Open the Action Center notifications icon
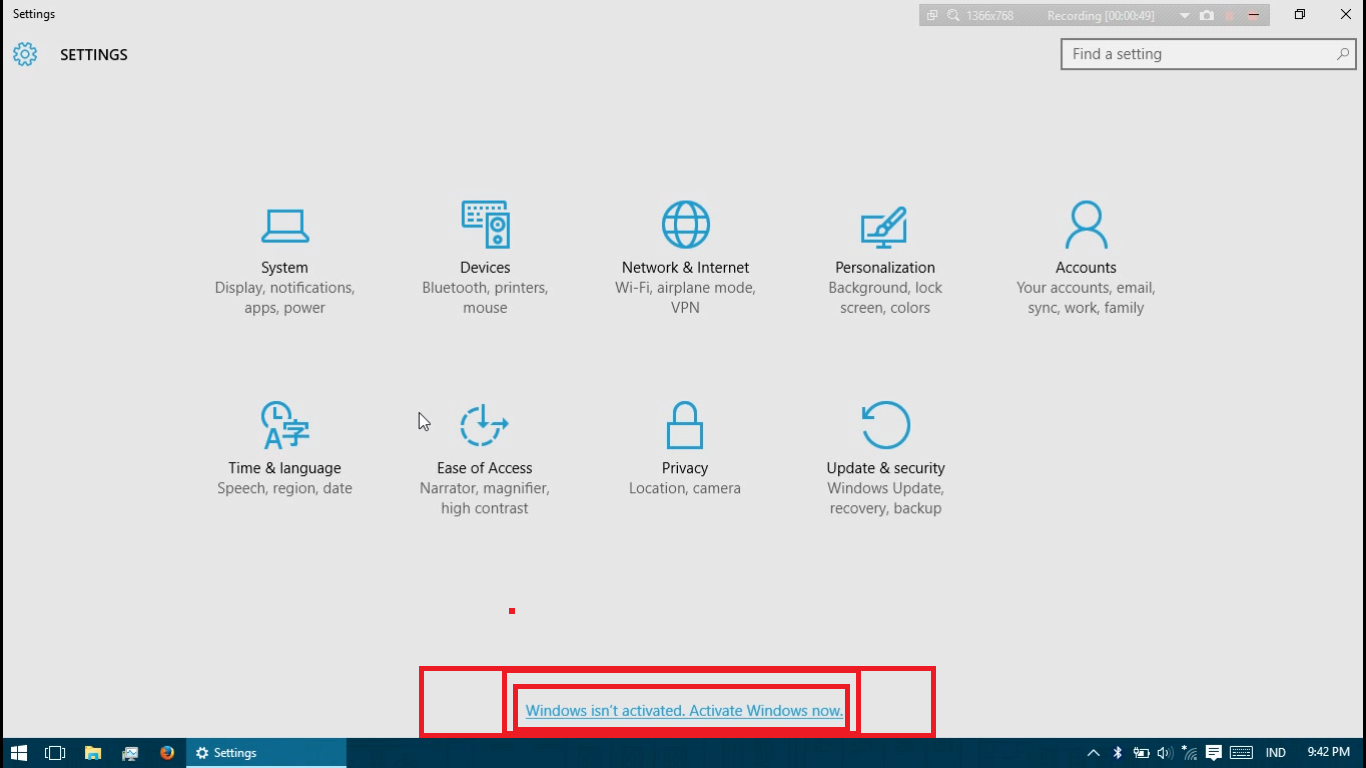The image size is (1366, 768). coord(1213,753)
